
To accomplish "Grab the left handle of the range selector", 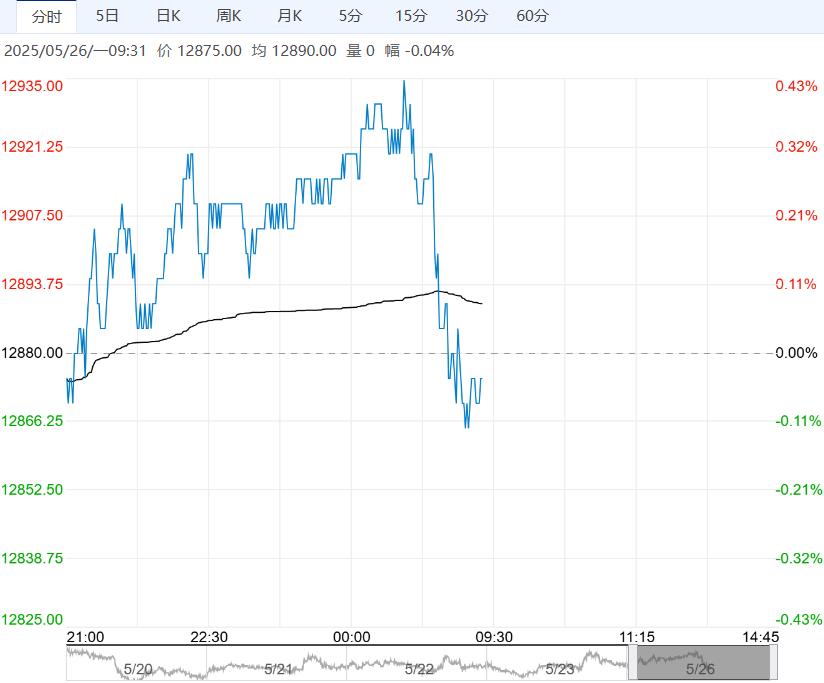I will pos(632,664).
